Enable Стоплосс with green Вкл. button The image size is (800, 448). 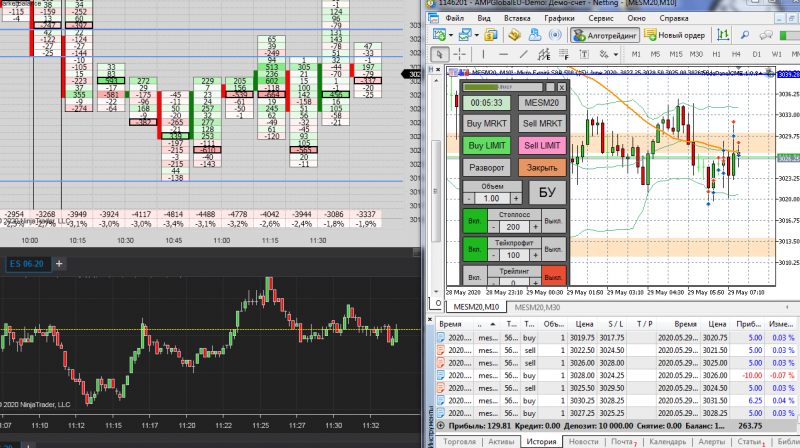coord(474,221)
